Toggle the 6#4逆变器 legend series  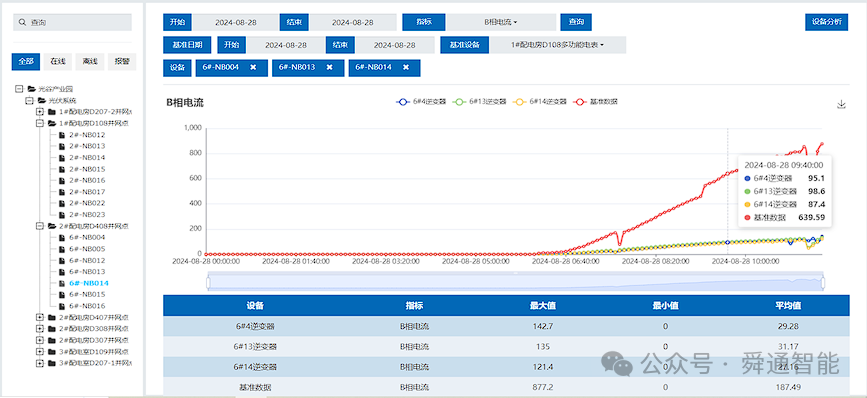pos(421,102)
